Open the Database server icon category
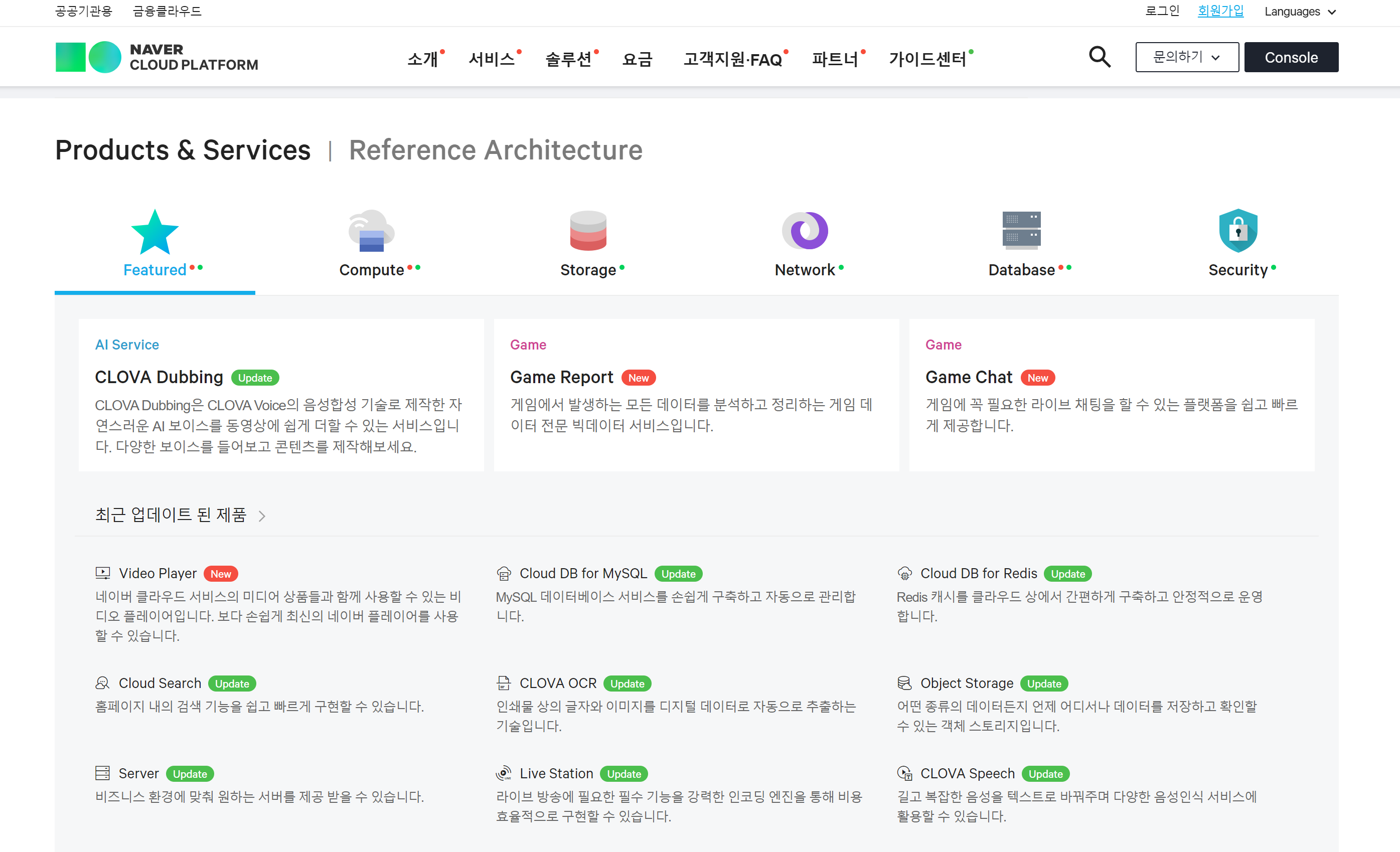This screenshot has height=852, width=1400. [1021, 231]
